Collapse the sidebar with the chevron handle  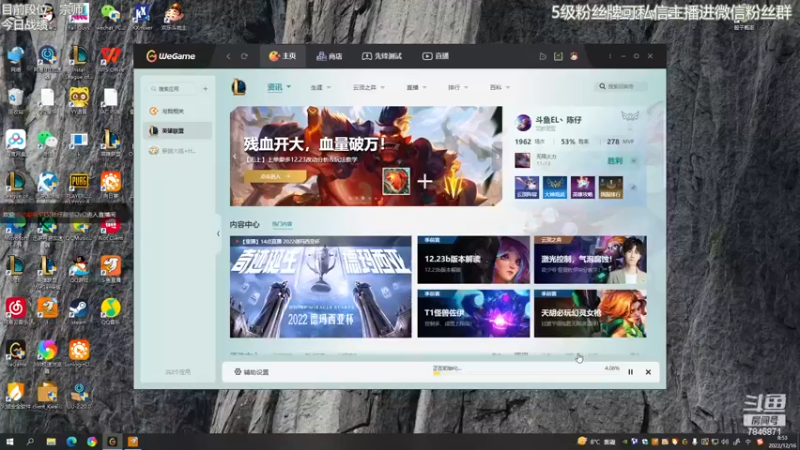pyautogui.click(x=218, y=234)
